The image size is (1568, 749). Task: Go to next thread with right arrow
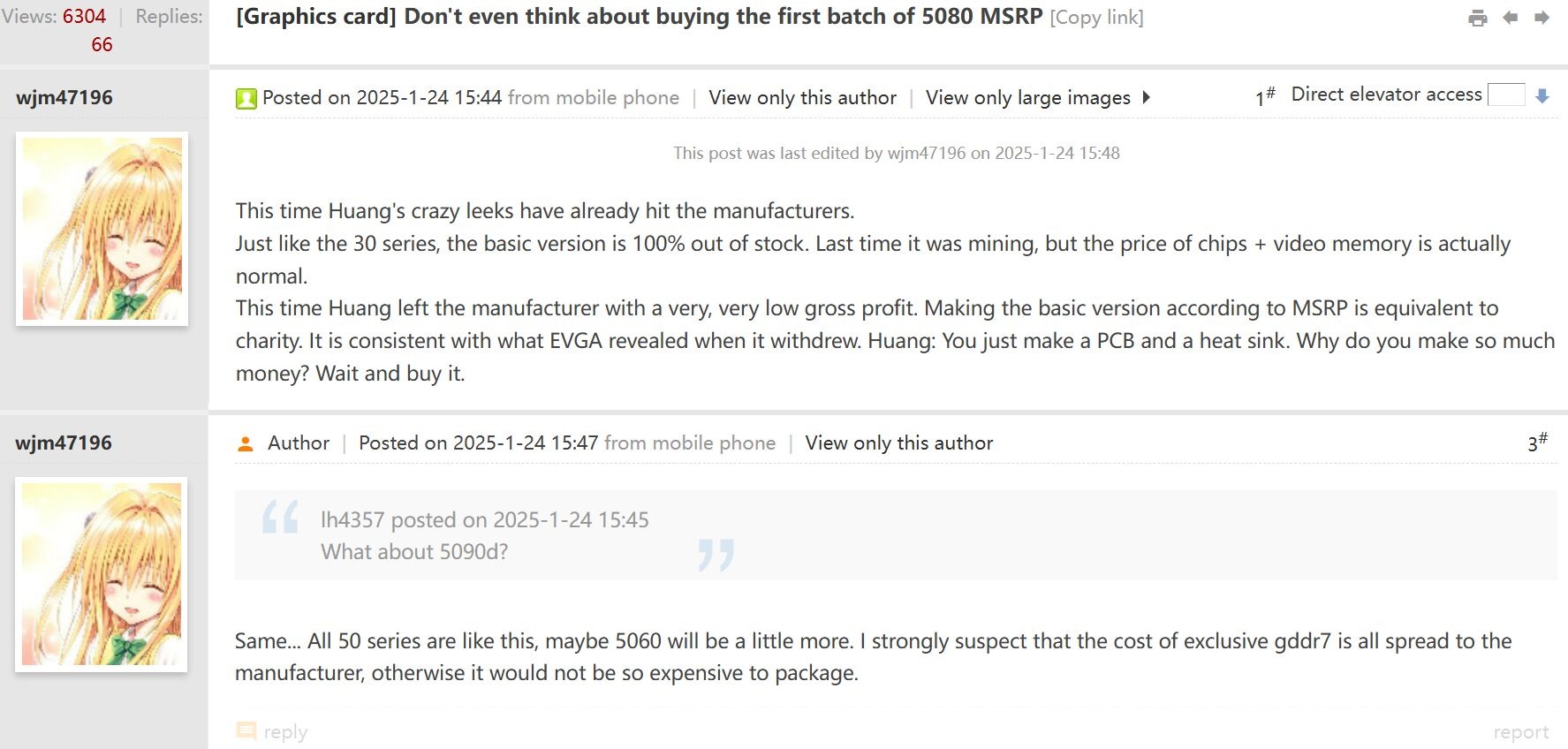[x=1541, y=18]
